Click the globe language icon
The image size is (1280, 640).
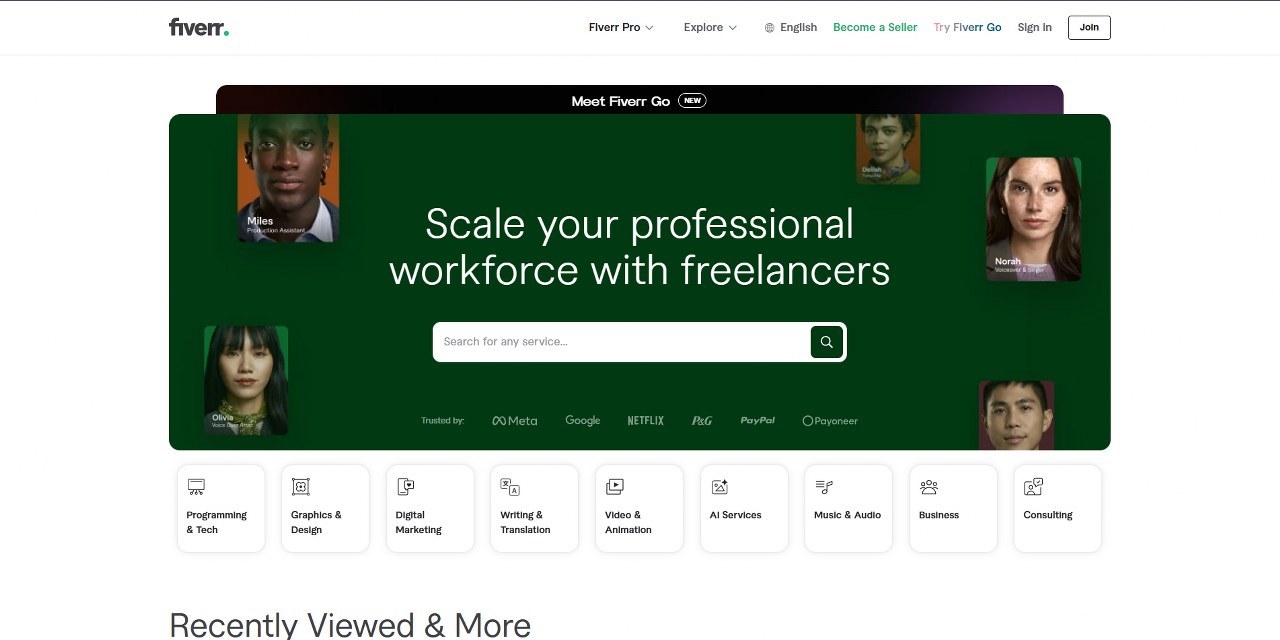tap(769, 28)
